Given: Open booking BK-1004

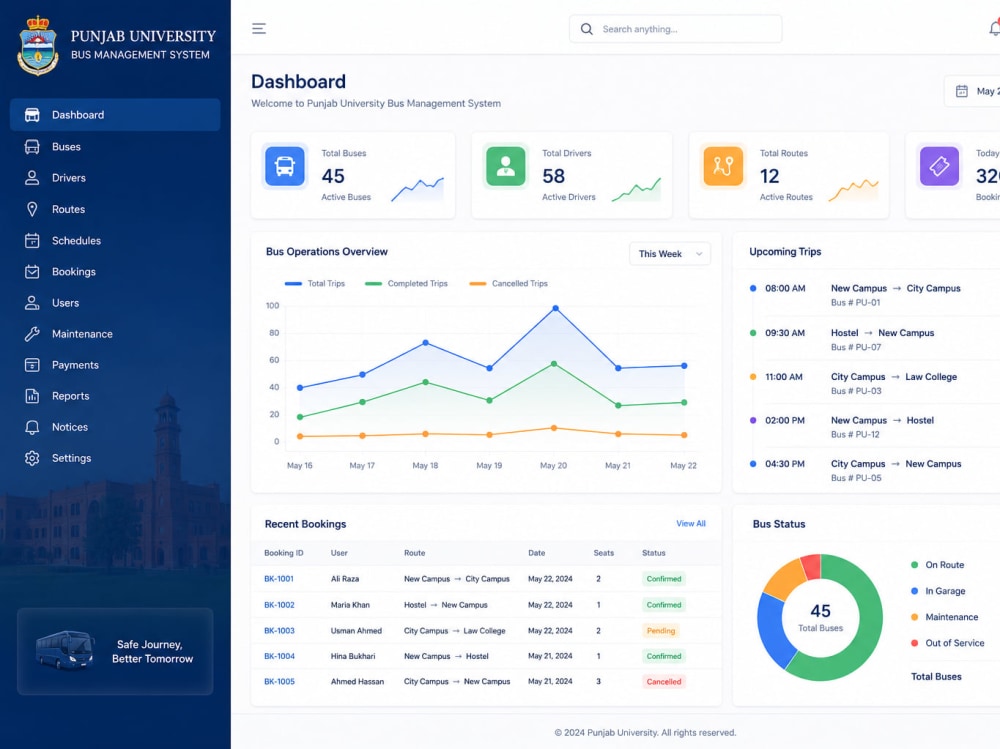Looking at the screenshot, I should 279,656.
